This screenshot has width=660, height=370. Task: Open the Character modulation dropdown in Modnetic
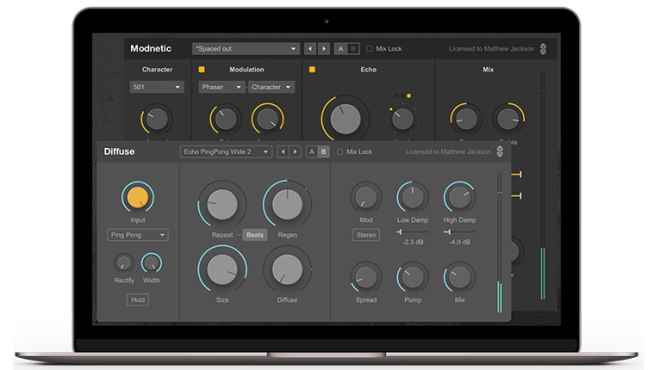click(x=271, y=87)
